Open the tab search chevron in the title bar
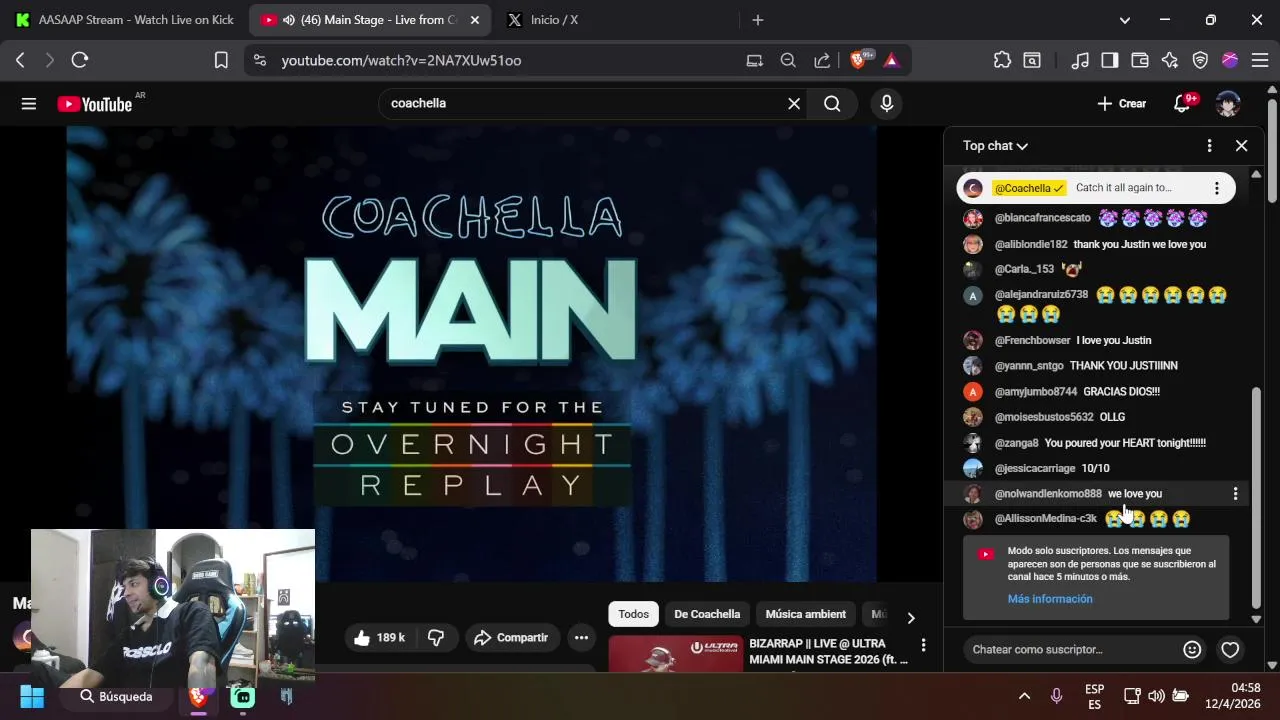Screen dimensions: 1280x720 (1124, 20)
